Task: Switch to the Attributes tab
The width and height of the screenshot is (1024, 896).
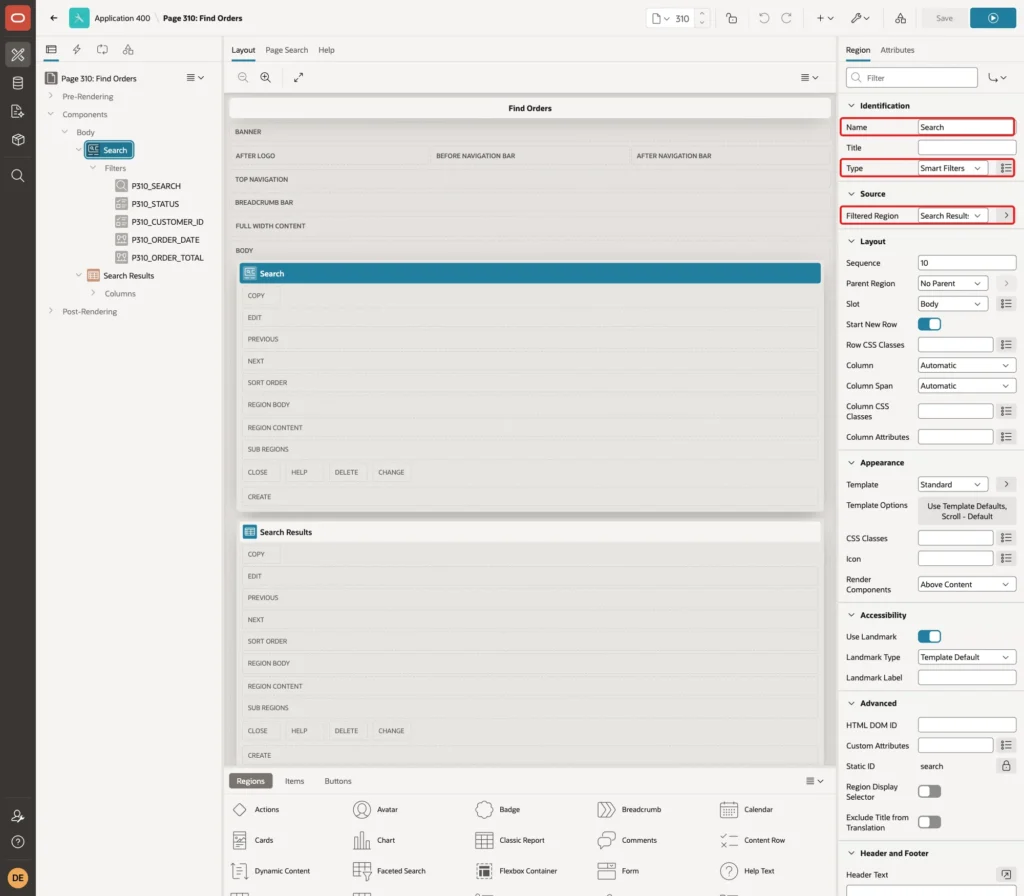Action: pyautogui.click(x=897, y=50)
